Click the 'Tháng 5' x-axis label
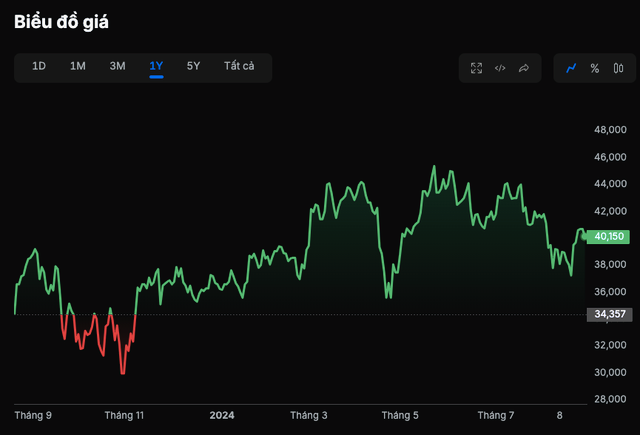The width and height of the screenshot is (640, 435). click(x=400, y=415)
